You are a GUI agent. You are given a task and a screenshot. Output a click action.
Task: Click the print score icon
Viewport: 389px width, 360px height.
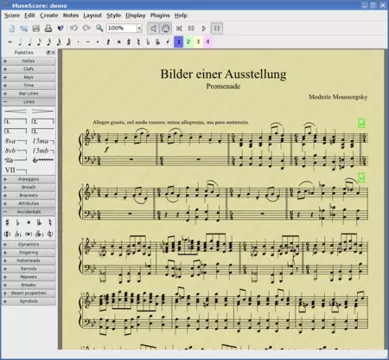click(48, 28)
